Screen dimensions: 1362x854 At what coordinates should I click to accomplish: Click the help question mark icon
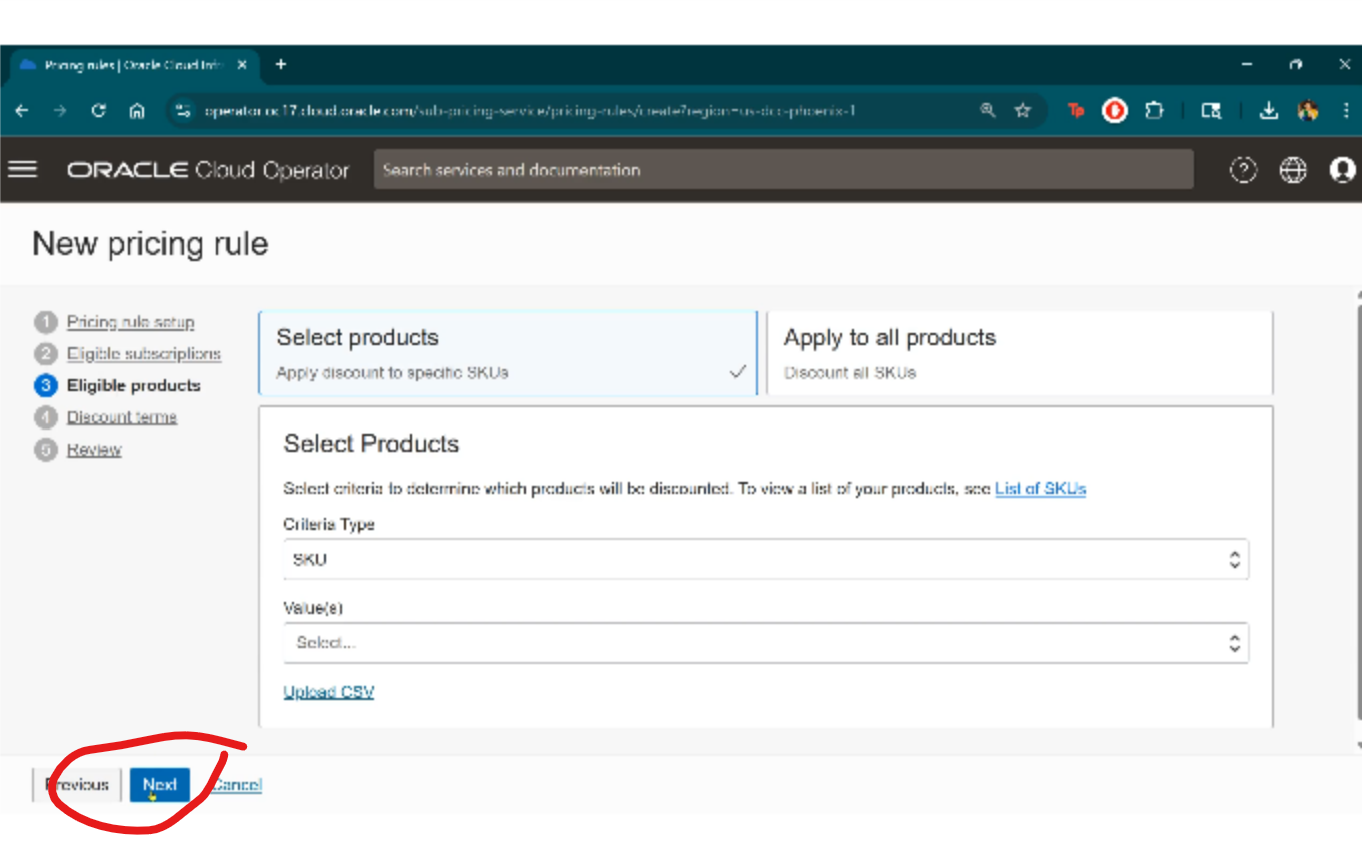point(1242,171)
